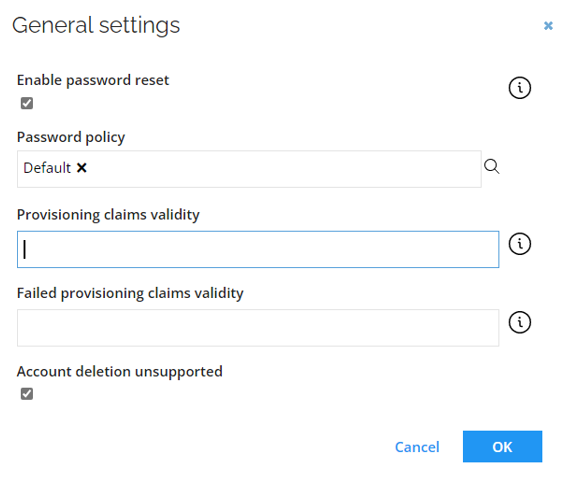This screenshot has height=491, width=566.
Task: Click the Account deletion unsupported label
Action: pyautogui.click(x=119, y=372)
